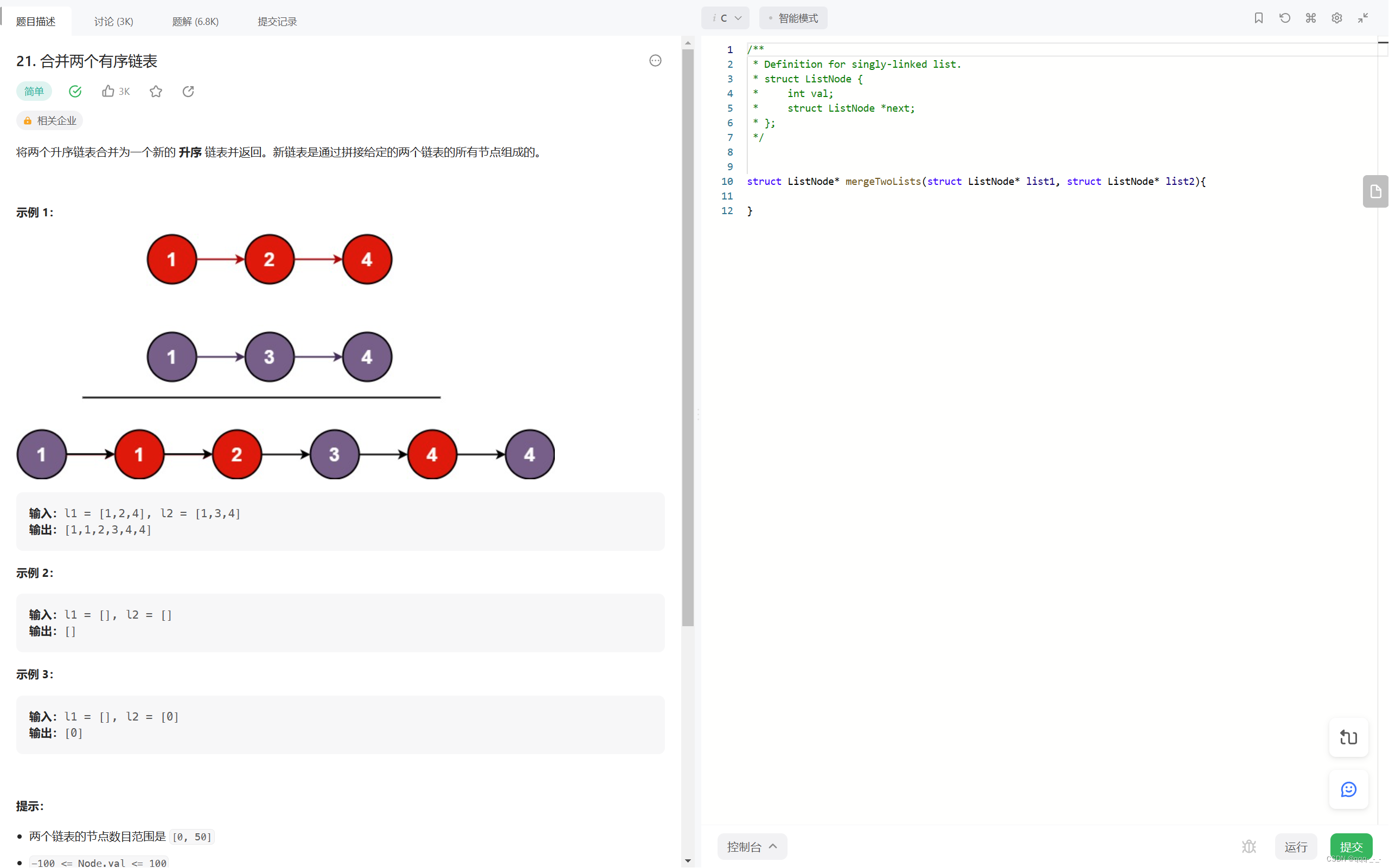View the 提交记录 tab

pyautogui.click(x=277, y=21)
